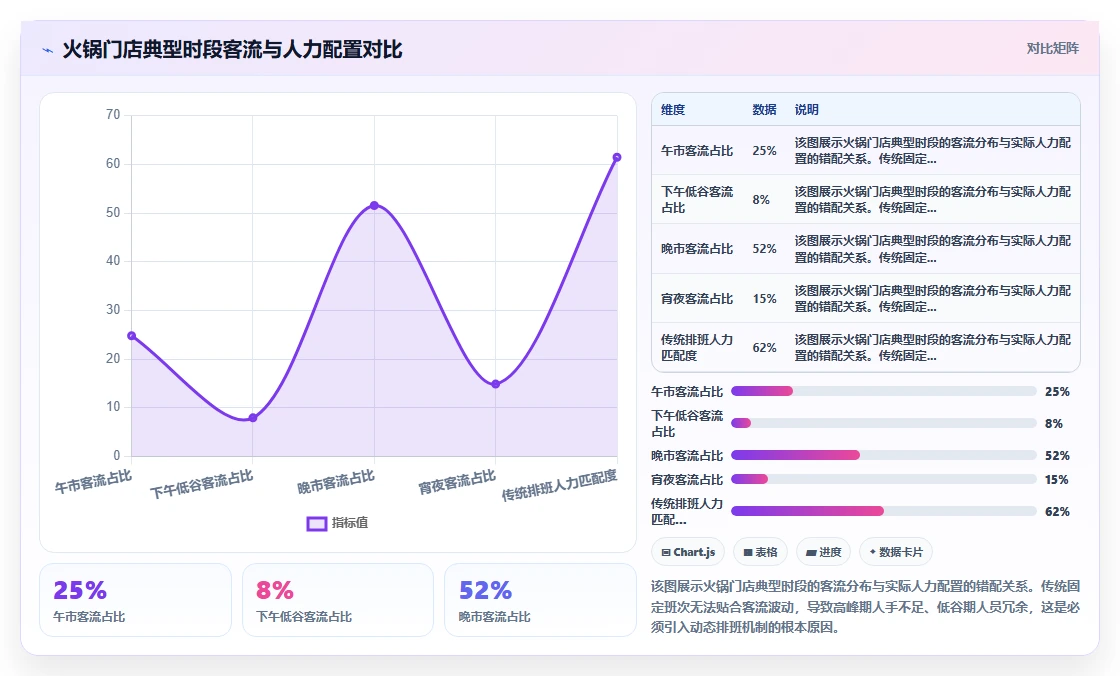This screenshot has height=676, width=1120.
Task: Click 宵夜客流占比 in the table's 维度 column
Action: coord(696,299)
